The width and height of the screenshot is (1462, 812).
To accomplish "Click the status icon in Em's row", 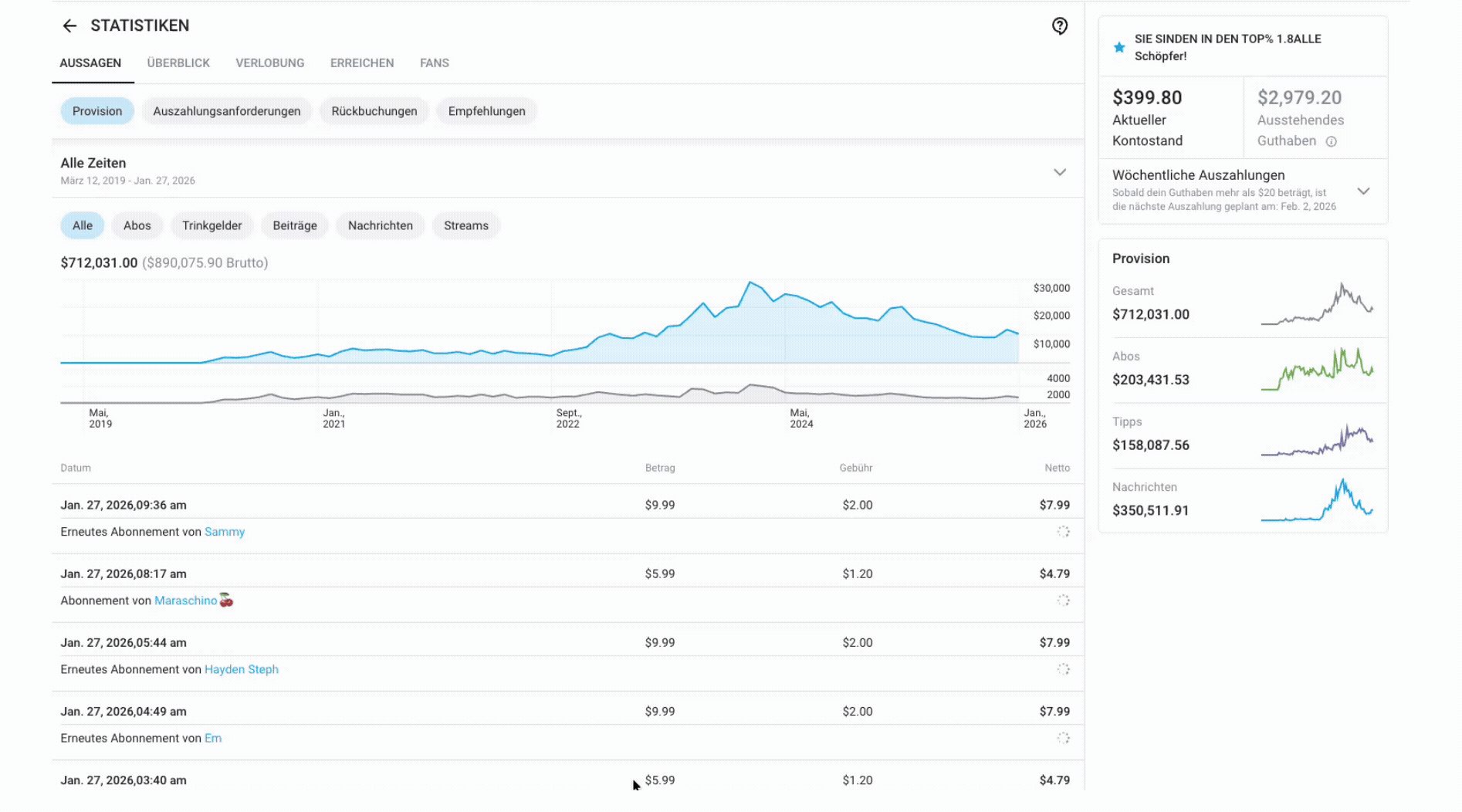I will tap(1063, 738).
